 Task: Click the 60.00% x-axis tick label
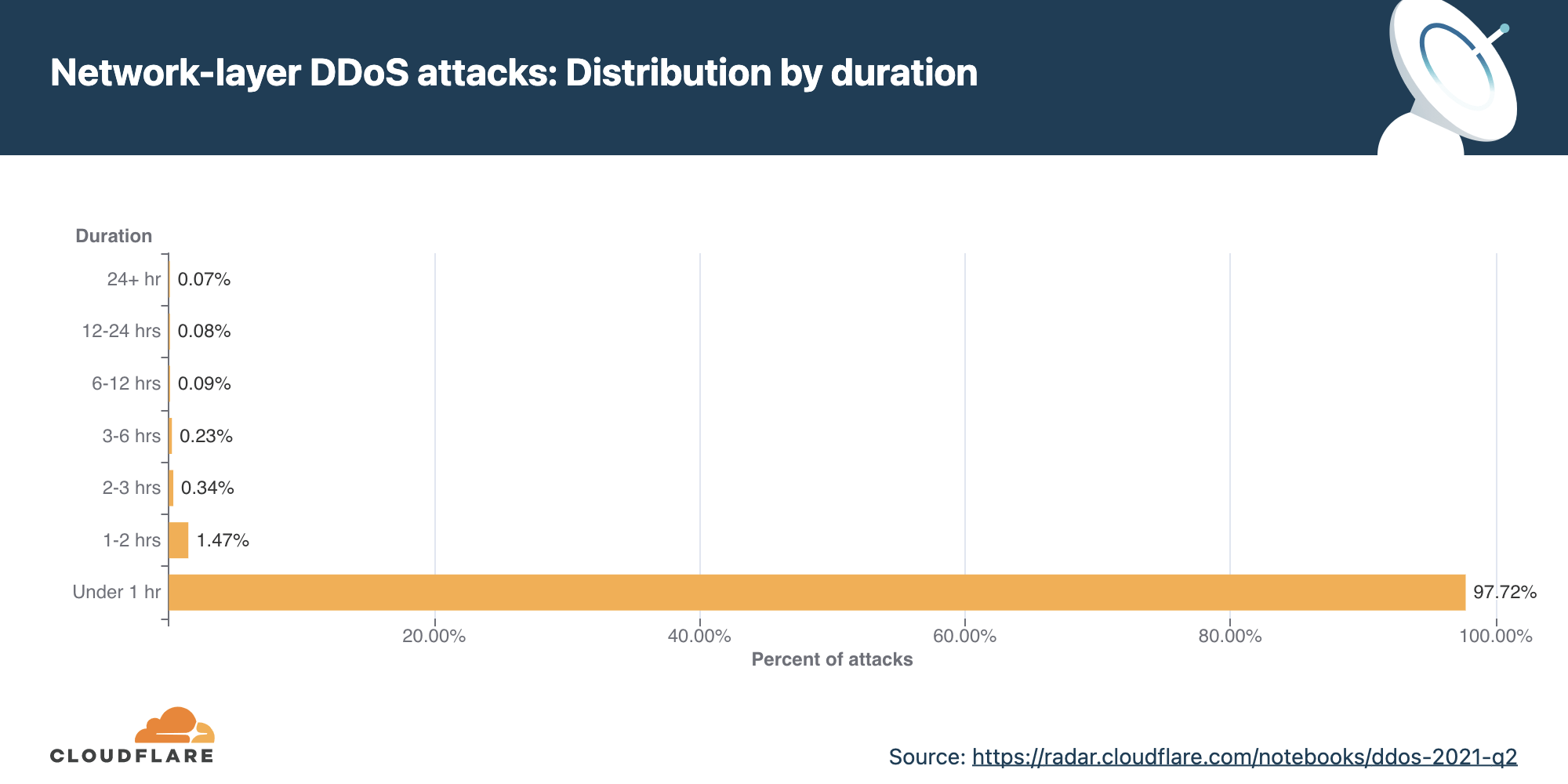[964, 636]
